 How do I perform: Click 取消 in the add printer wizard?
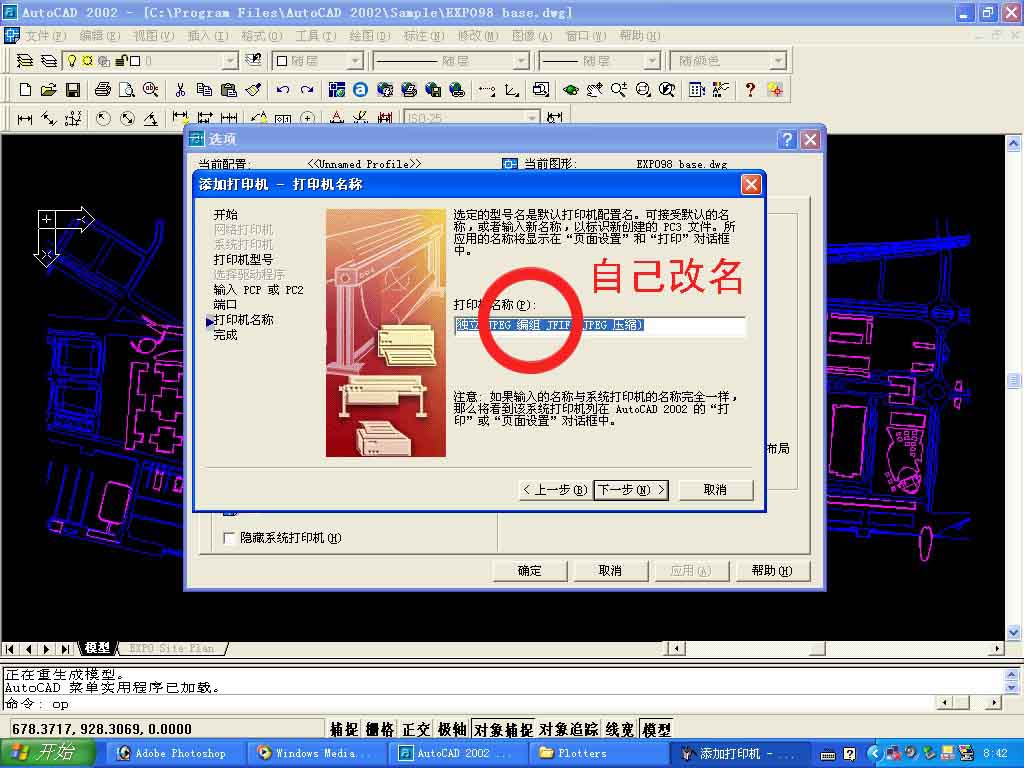[716, 490]
